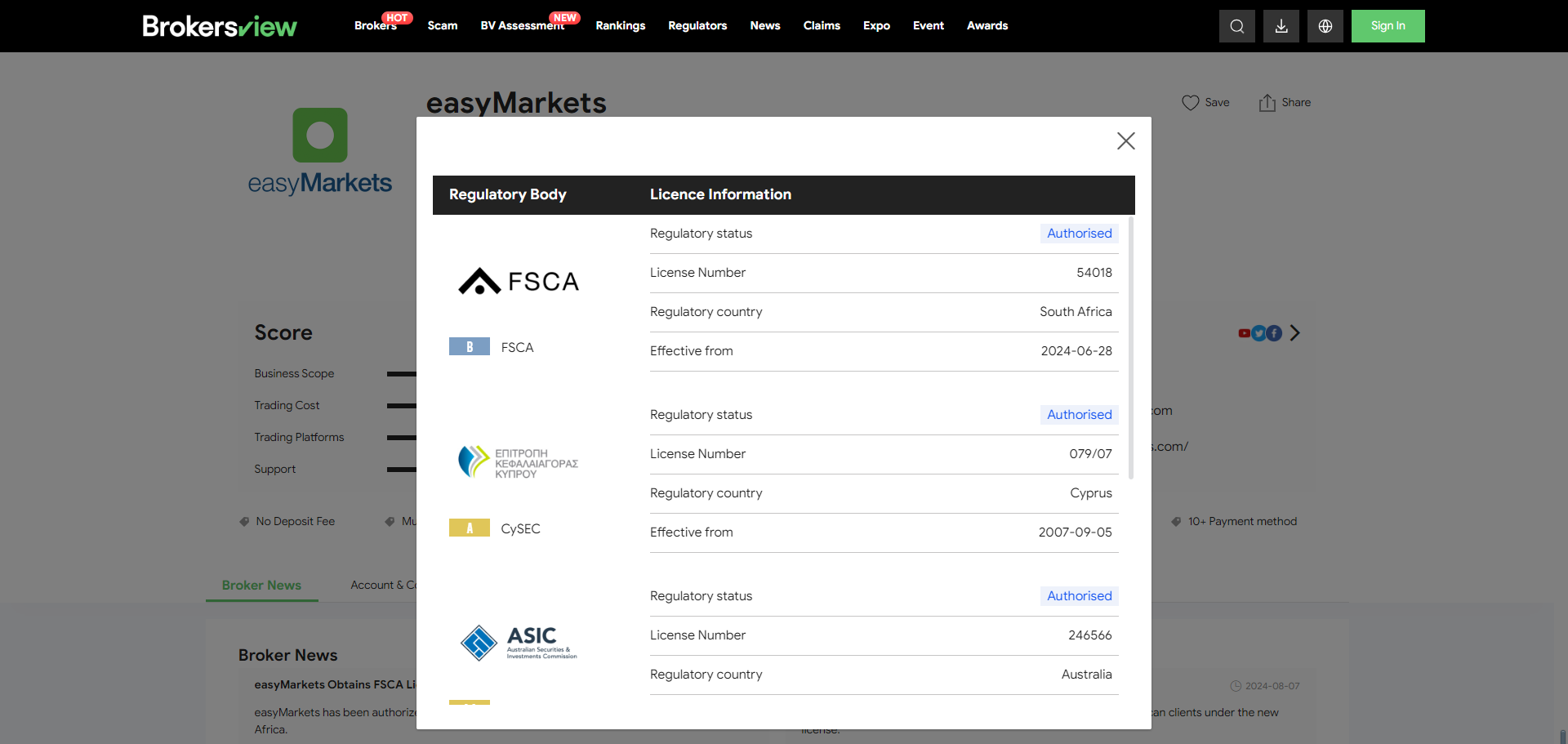Expand social links with right chevron
Screen dimensions: 1568x744
1294,333
